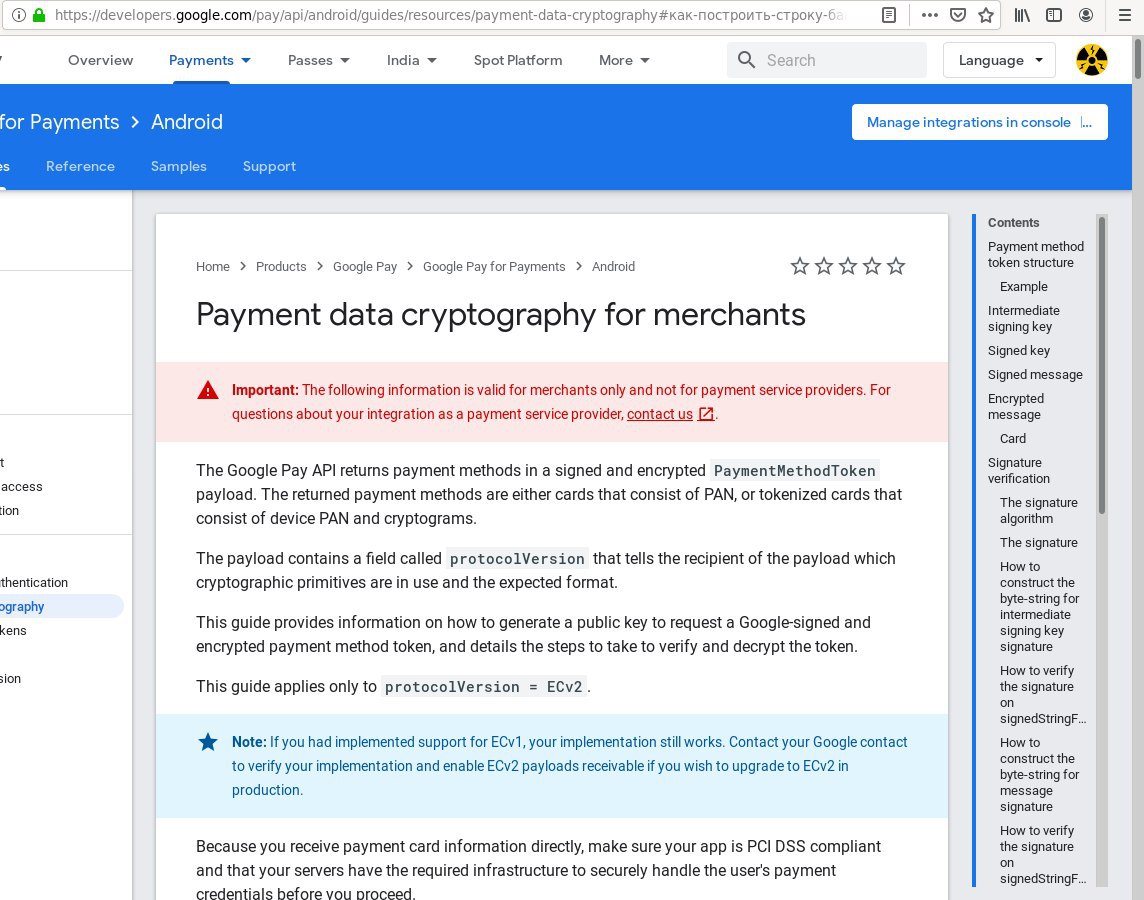Open user profile avatar
Screen dimensions: 1144x900
1091,60
